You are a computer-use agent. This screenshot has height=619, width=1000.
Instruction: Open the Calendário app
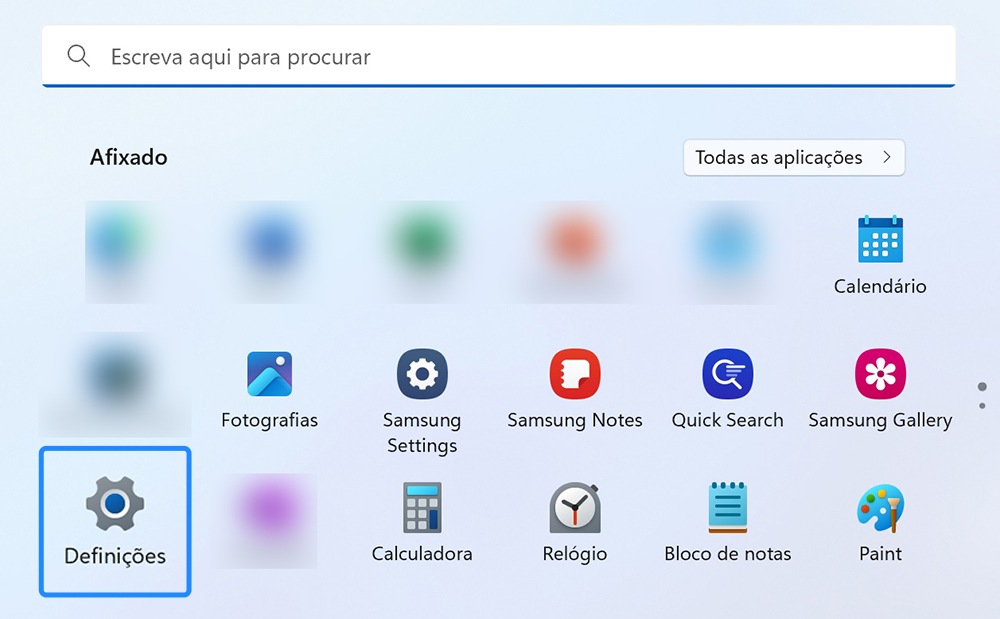point(880,255)
